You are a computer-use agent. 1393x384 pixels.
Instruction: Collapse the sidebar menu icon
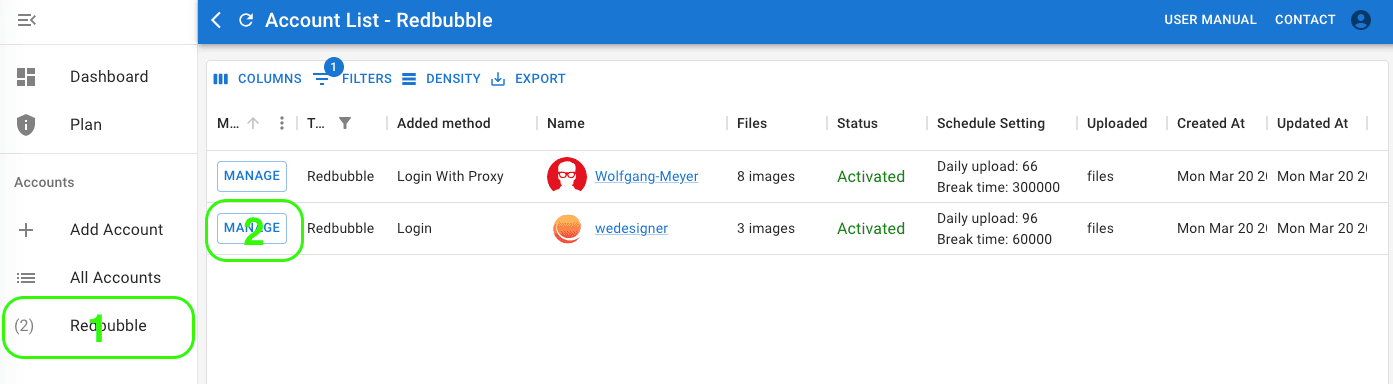coord(27,20)
